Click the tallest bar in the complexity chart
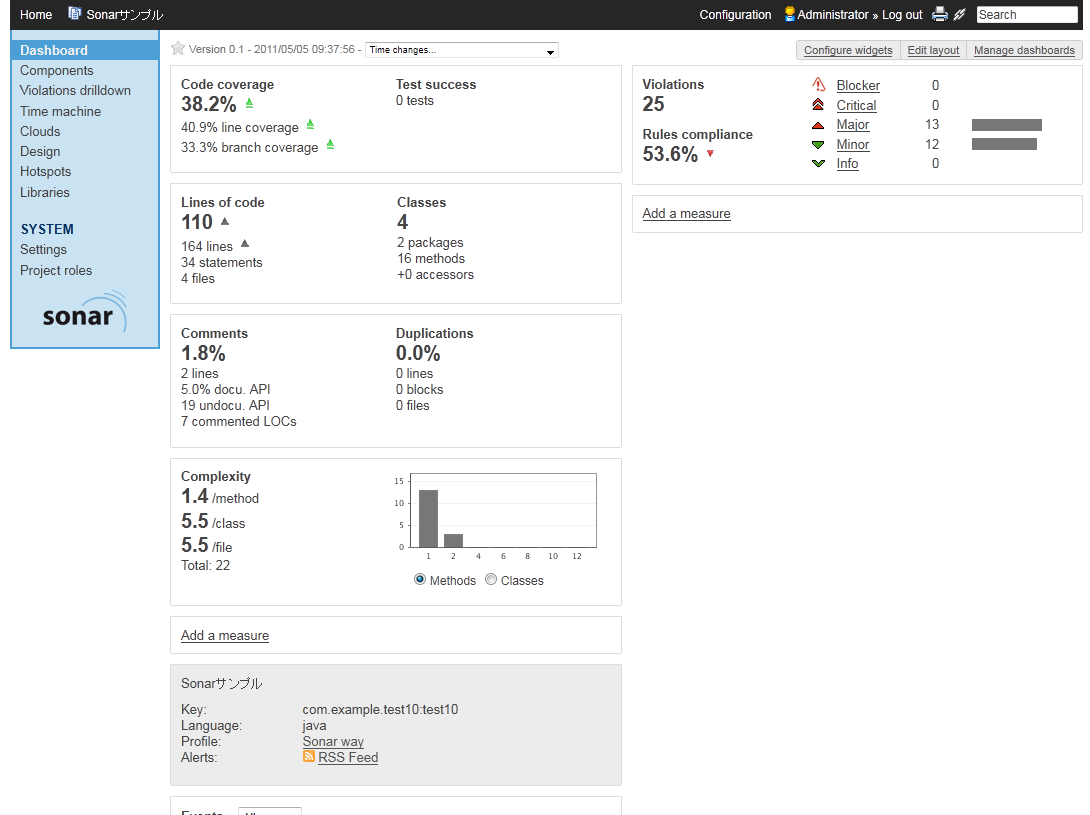Screen dimensions: 1090x815 click(428, 519)
